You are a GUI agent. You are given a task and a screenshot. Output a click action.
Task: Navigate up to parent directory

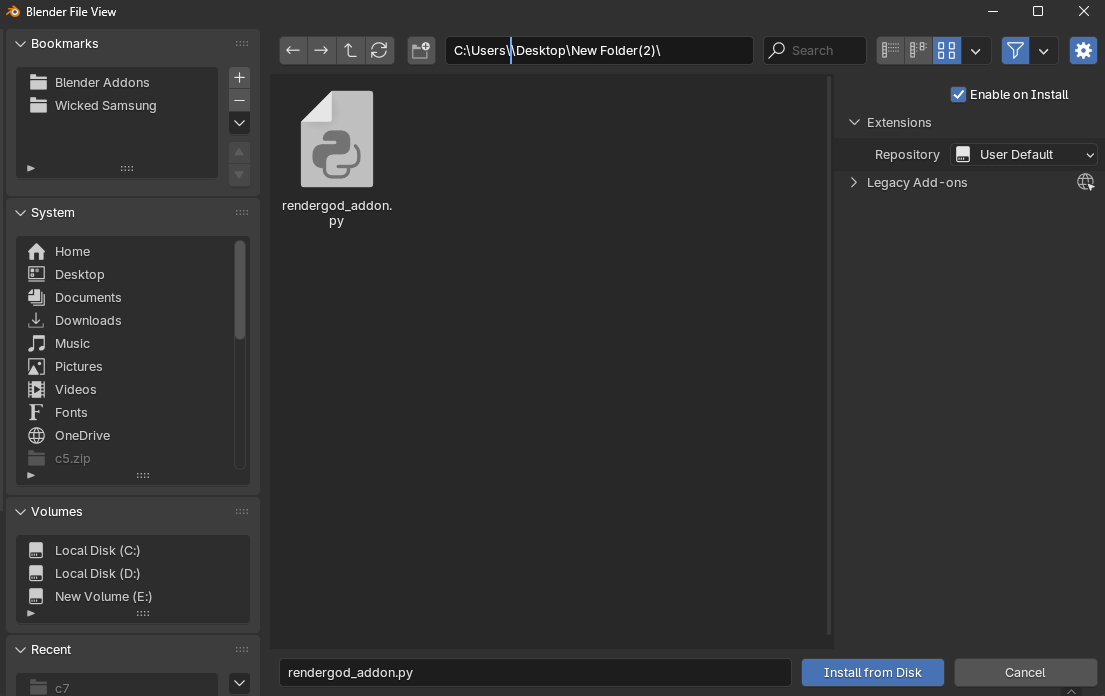coord(350,50)
